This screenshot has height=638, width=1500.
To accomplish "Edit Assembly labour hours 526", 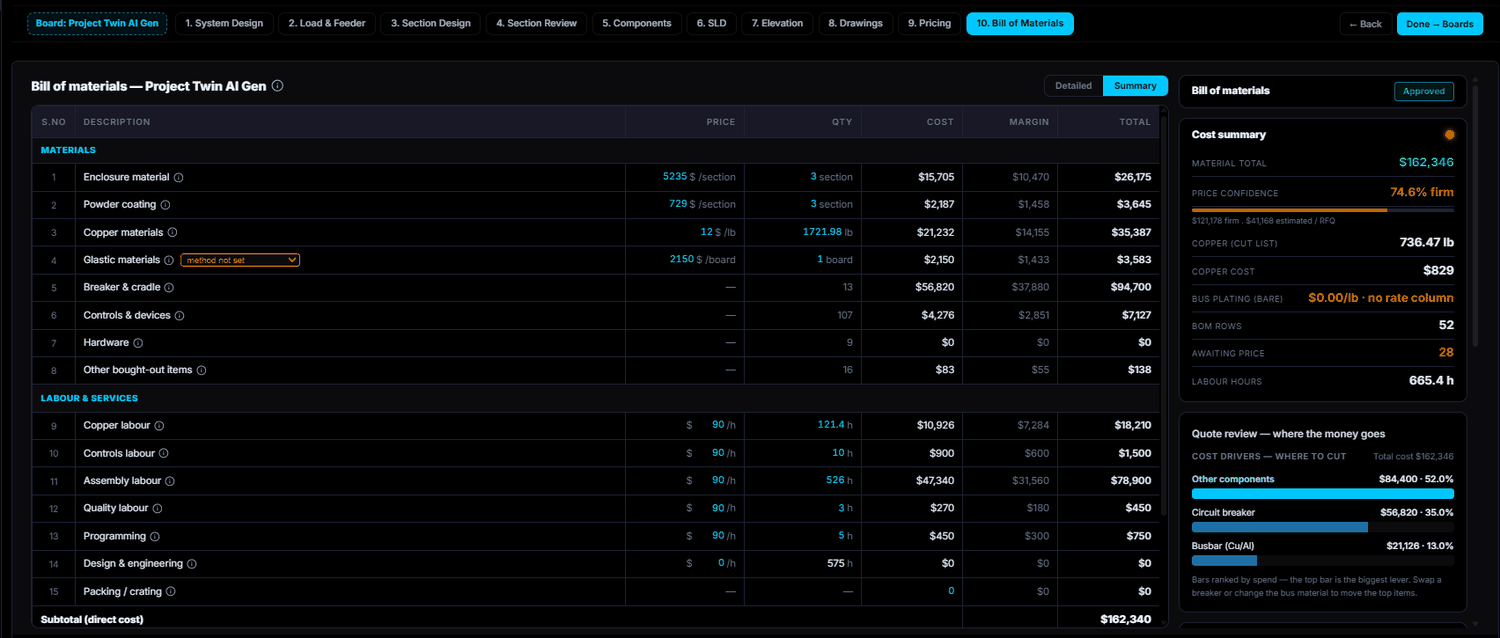I will tap(835, 480).
